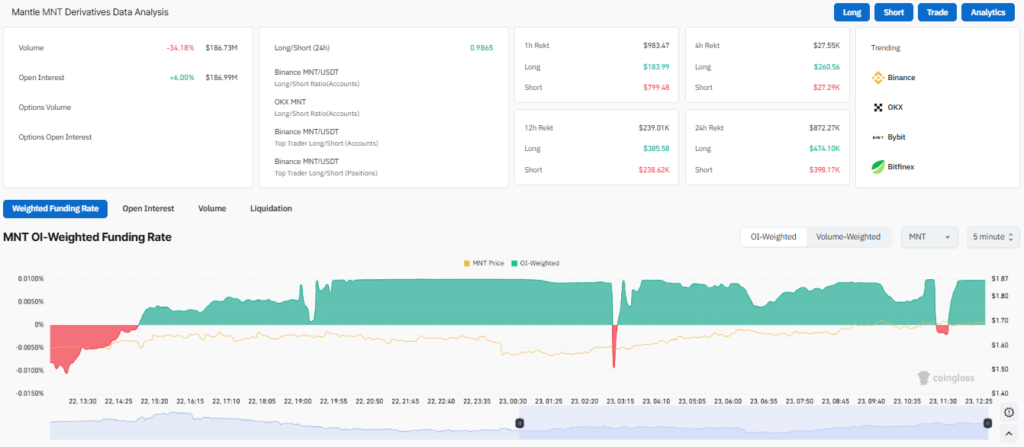Open the 5 minute interval selector
Viewport: 1024px width, 447px height.
(x=994, y=237)
